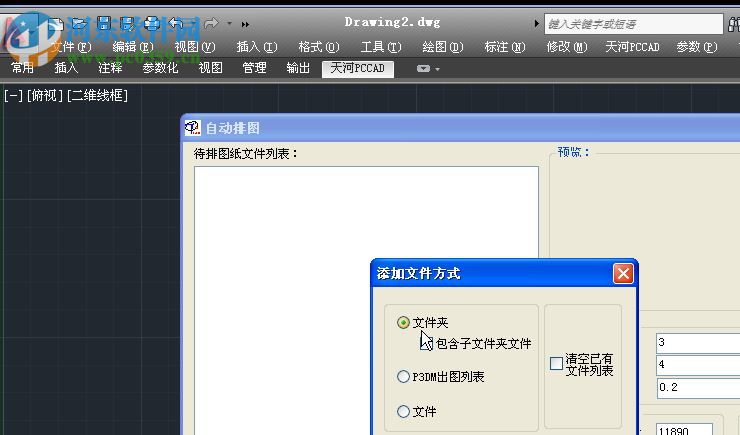Click the input field containing 4

[x=698, y=365]
